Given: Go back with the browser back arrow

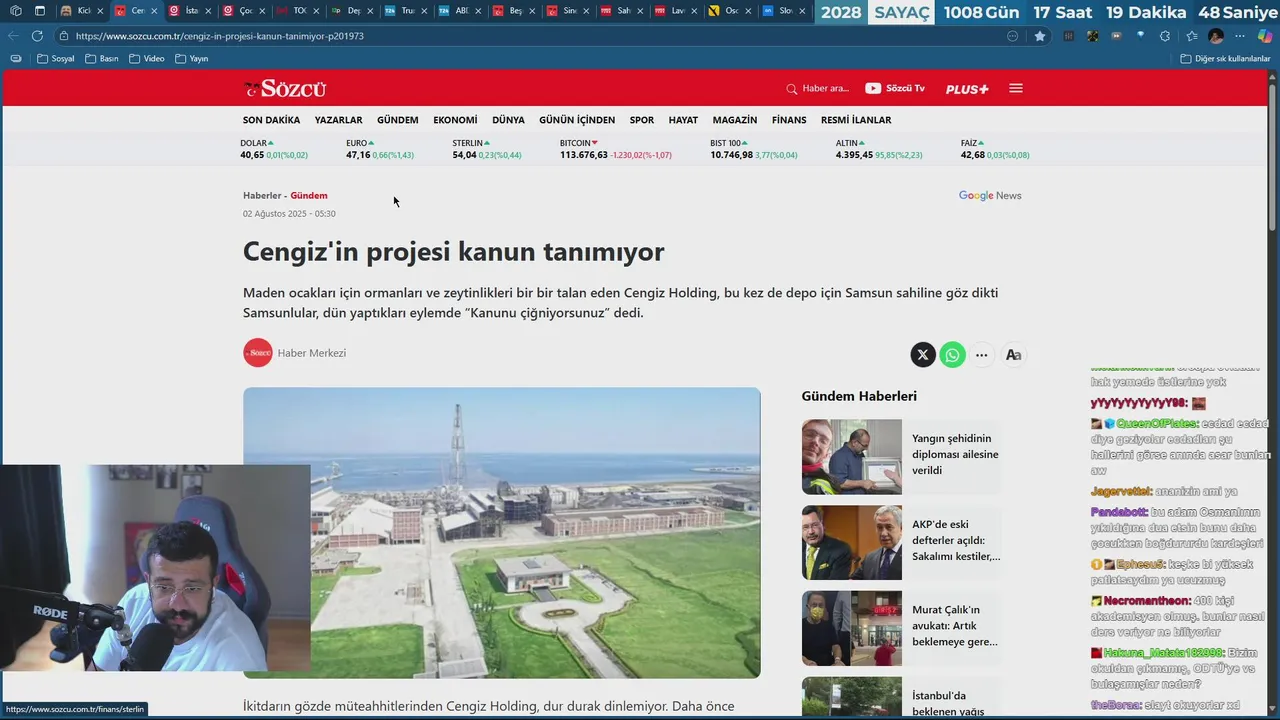Looking at the screenshot, I should 14,36.
